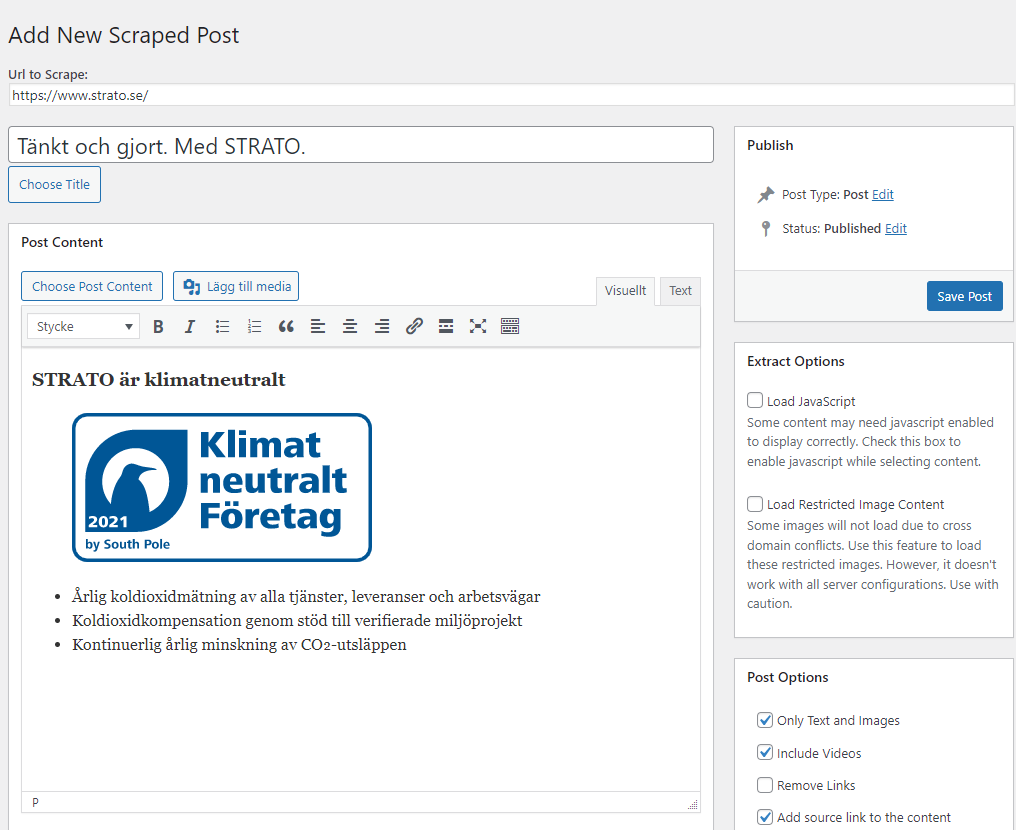Screen dimensions: 1016x830
Task: Align text left
Action: [x=318, y=327]
